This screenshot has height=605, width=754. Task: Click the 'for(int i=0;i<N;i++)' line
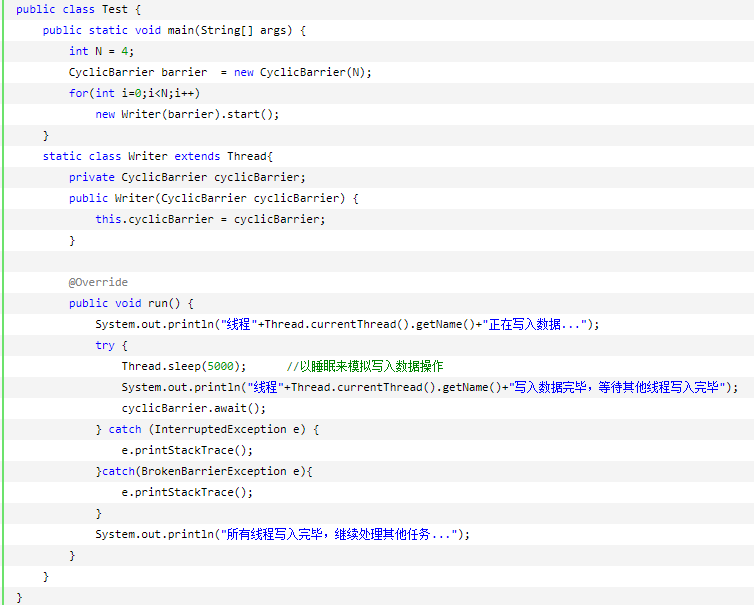pyautogui.click(x=134, y=93)
